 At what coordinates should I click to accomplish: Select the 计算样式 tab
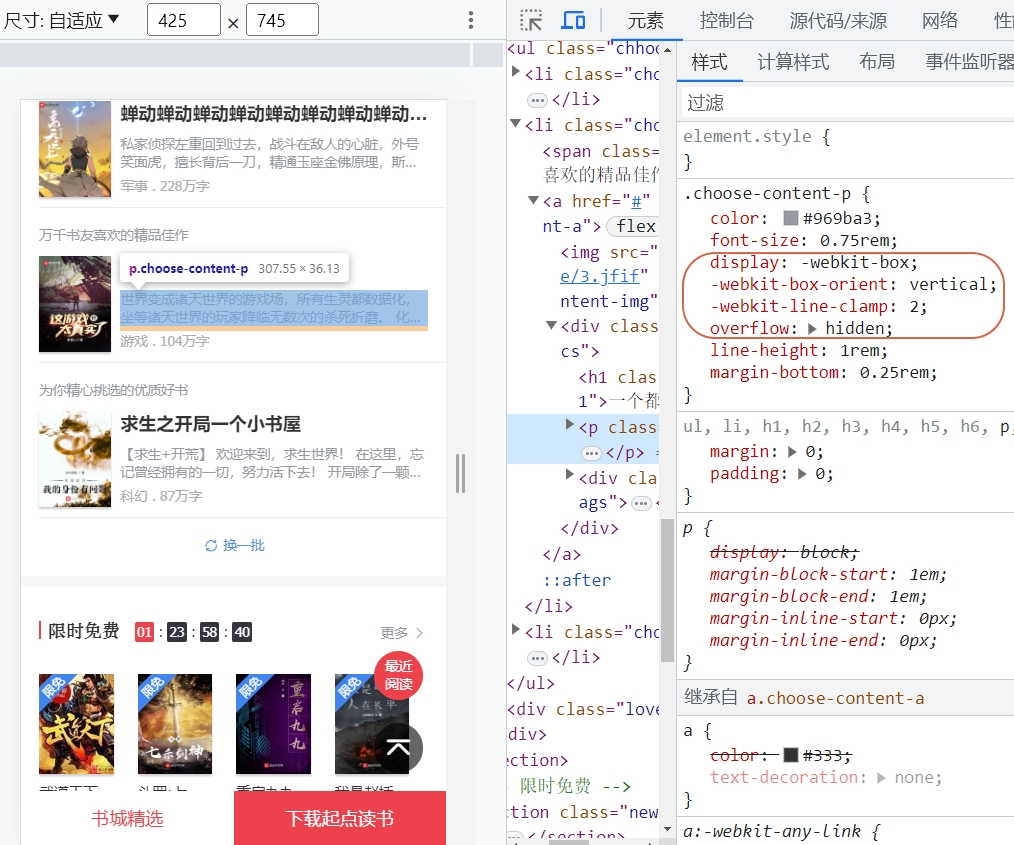pos(793,62)
